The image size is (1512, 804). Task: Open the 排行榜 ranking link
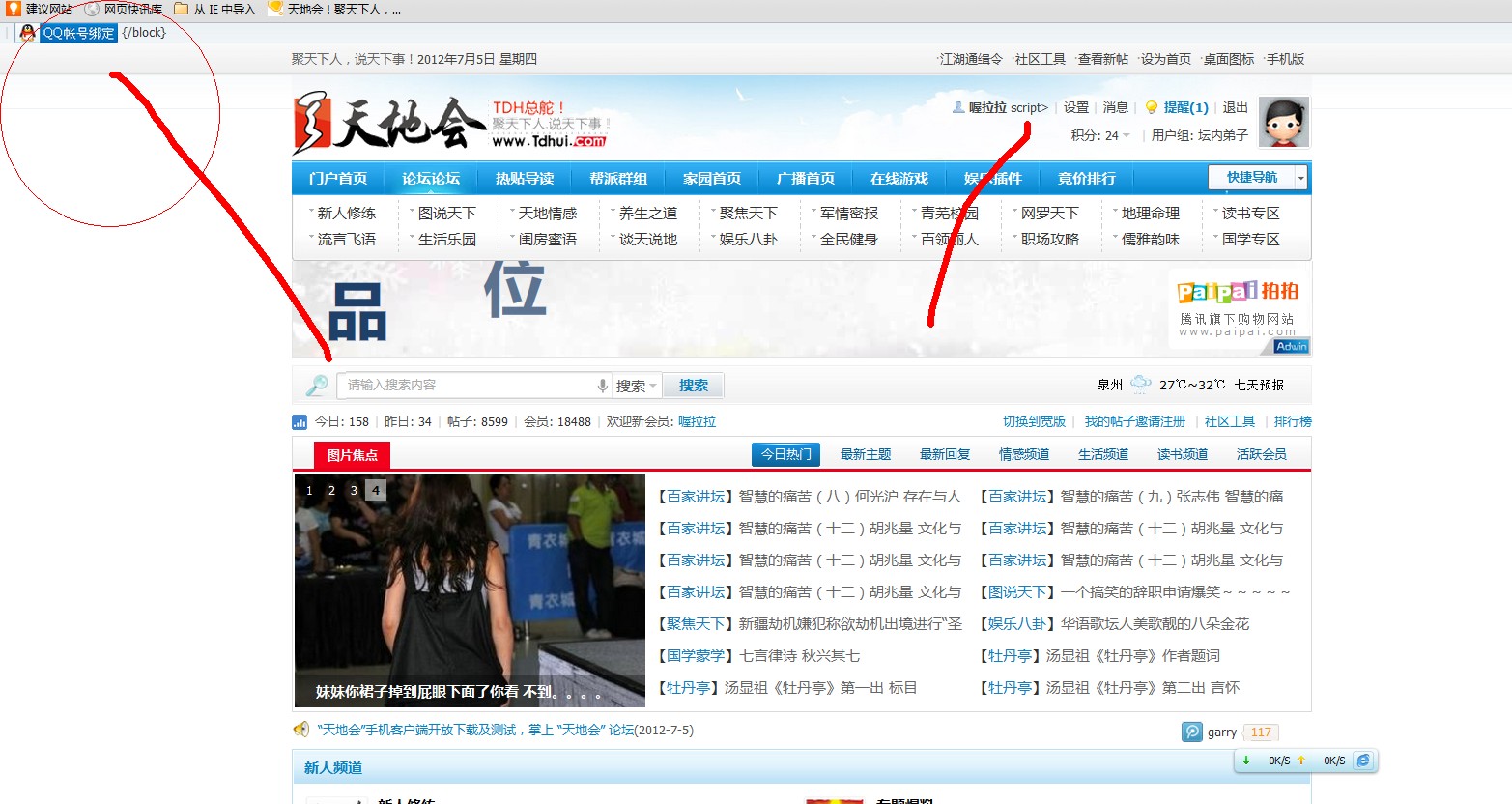[1293, 421]
